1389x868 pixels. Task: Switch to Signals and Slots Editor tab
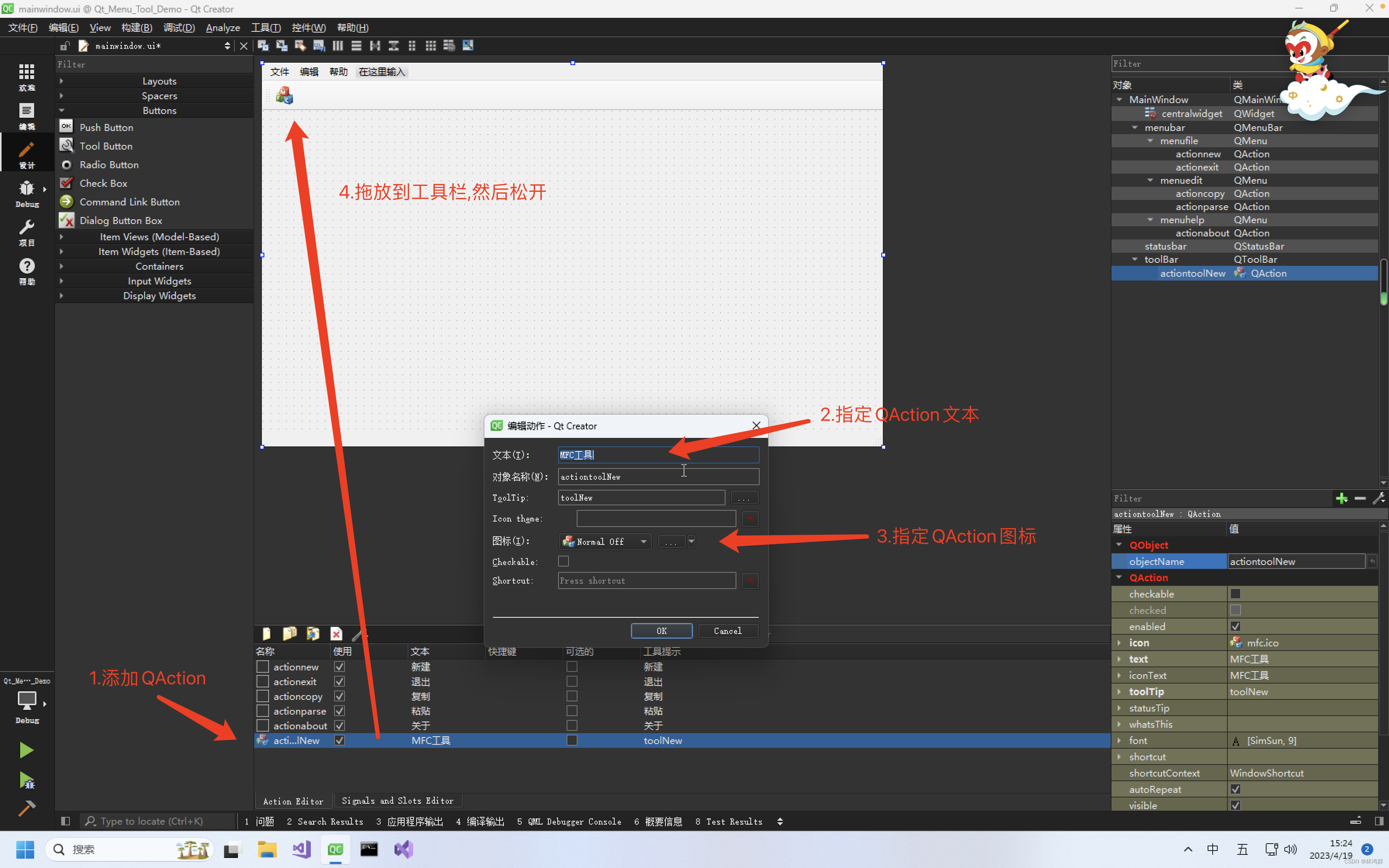(397, 800)
